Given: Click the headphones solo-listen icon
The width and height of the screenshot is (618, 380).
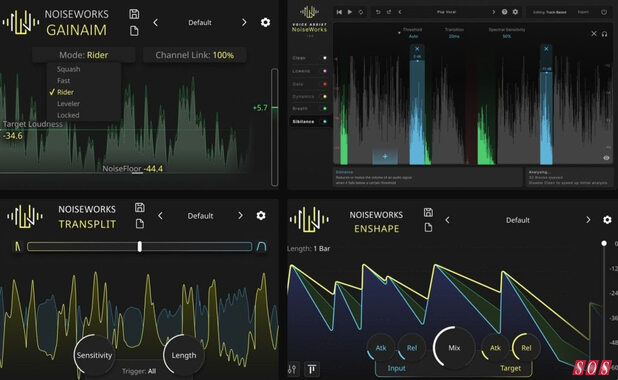Looking at the screenshot, I should pyautogui.click(x=604, y=34).
